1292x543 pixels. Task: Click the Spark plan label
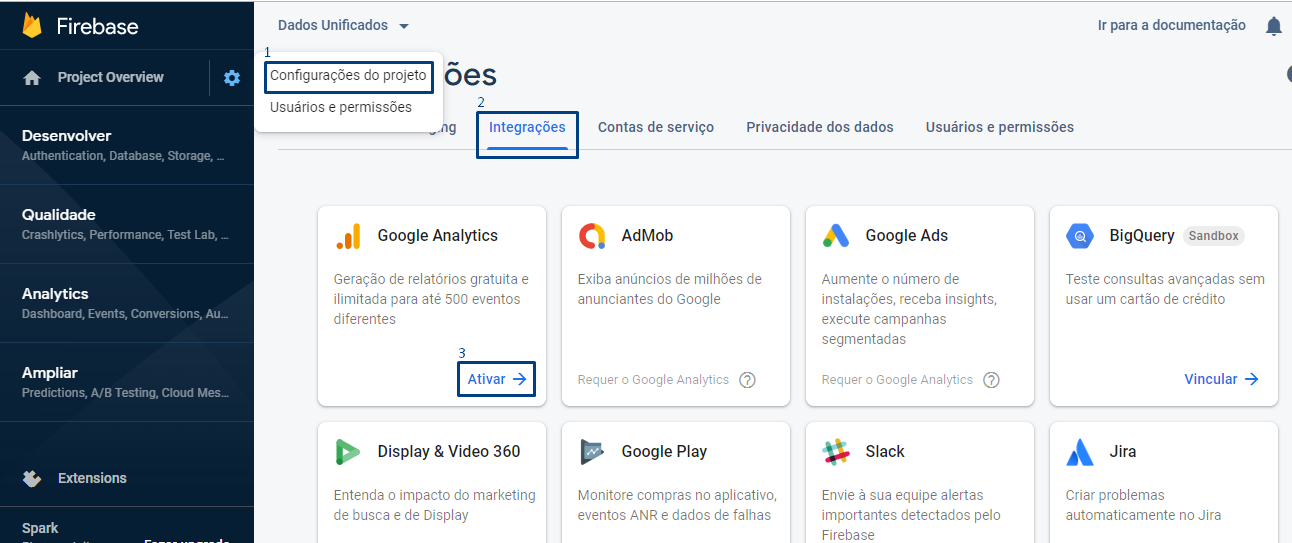(40, 528)
